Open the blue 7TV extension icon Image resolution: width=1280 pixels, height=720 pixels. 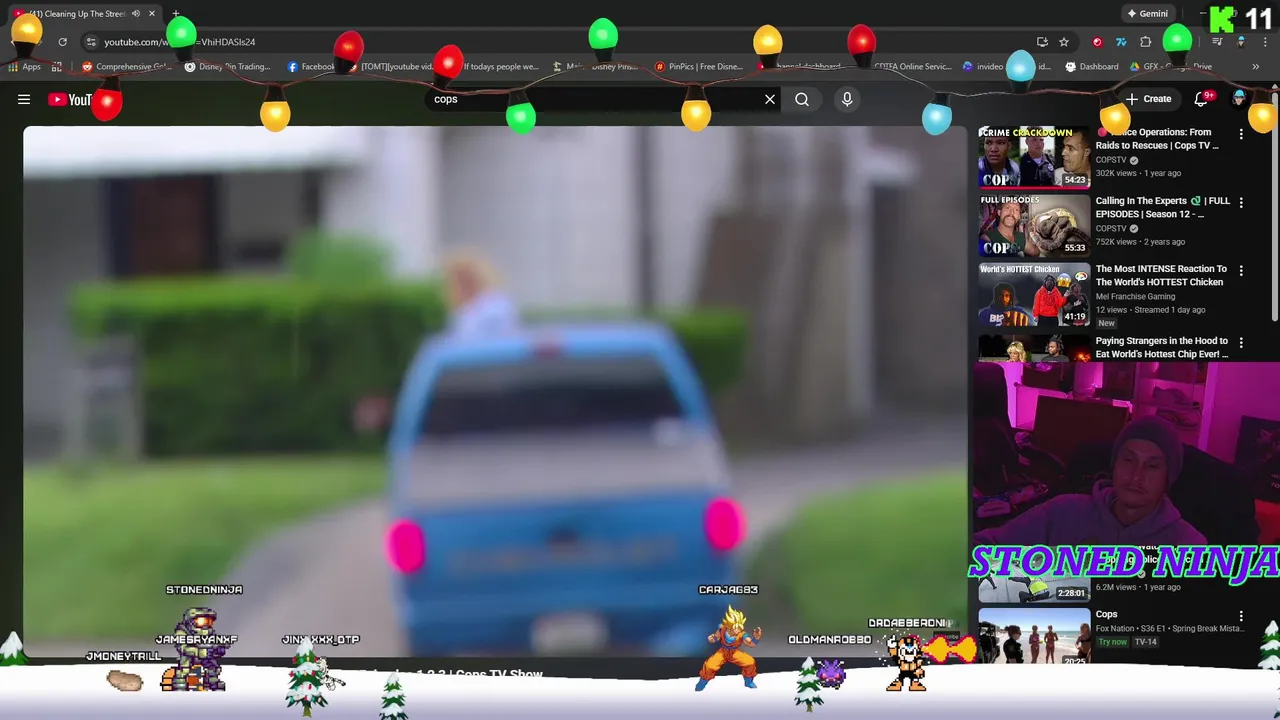tap(1121, 42)
